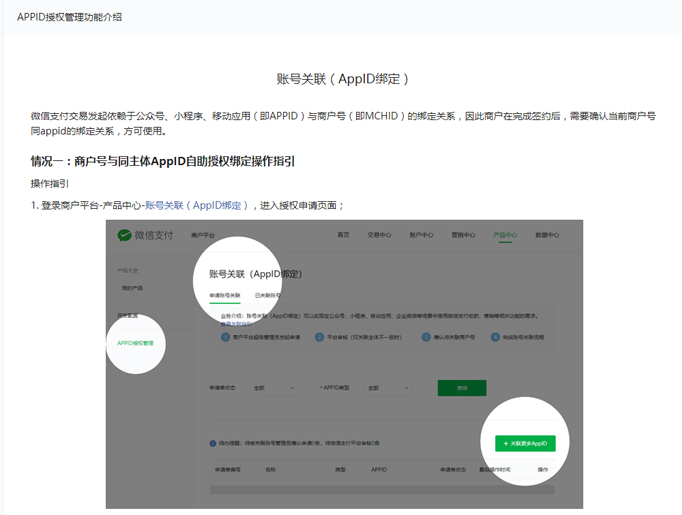The image size is (682, 515).
Task: Click the blue info icon beside 待办提醒
Action: click(213, 443)
